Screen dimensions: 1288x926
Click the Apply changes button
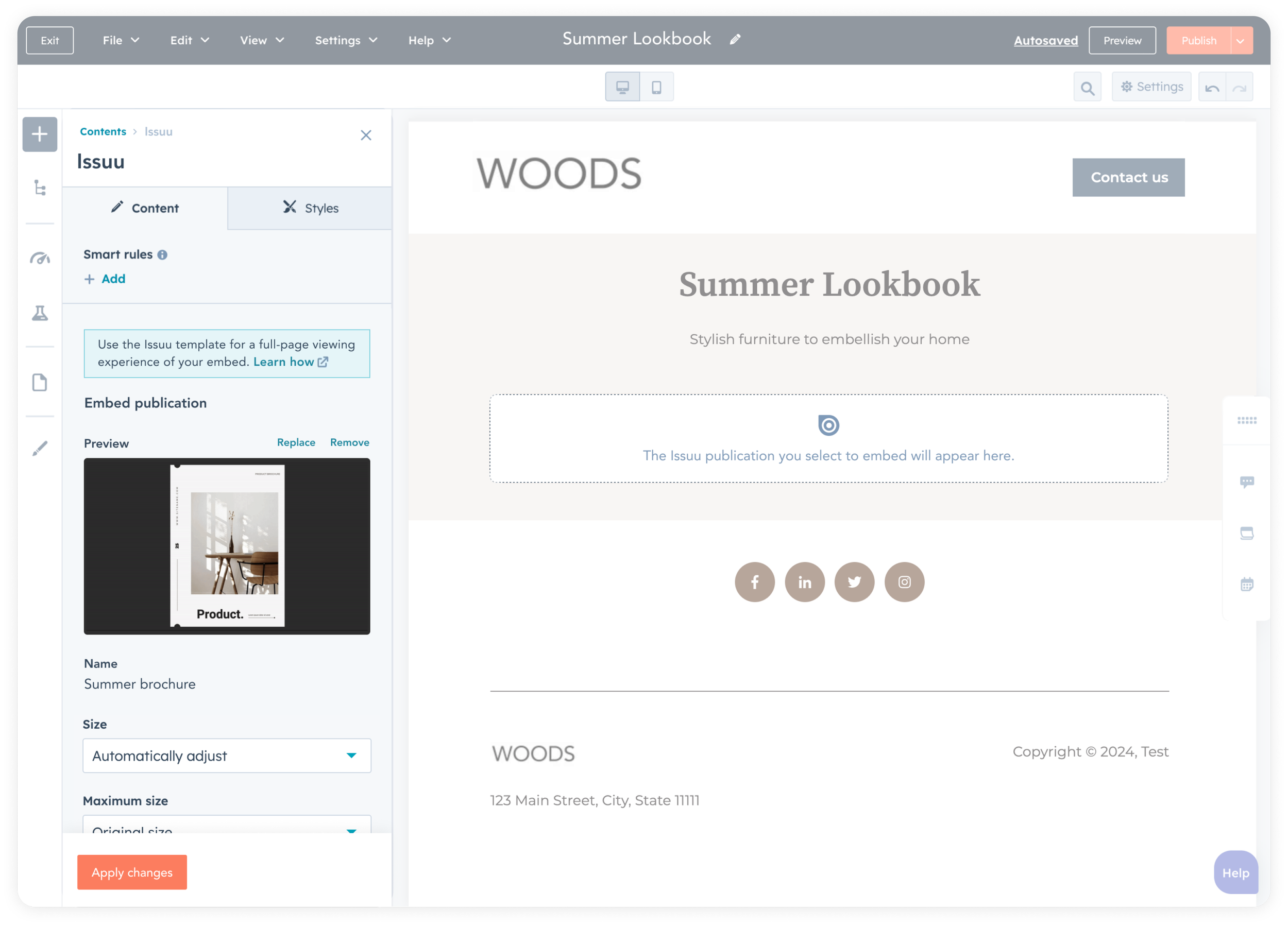click(x=132, y=872)
